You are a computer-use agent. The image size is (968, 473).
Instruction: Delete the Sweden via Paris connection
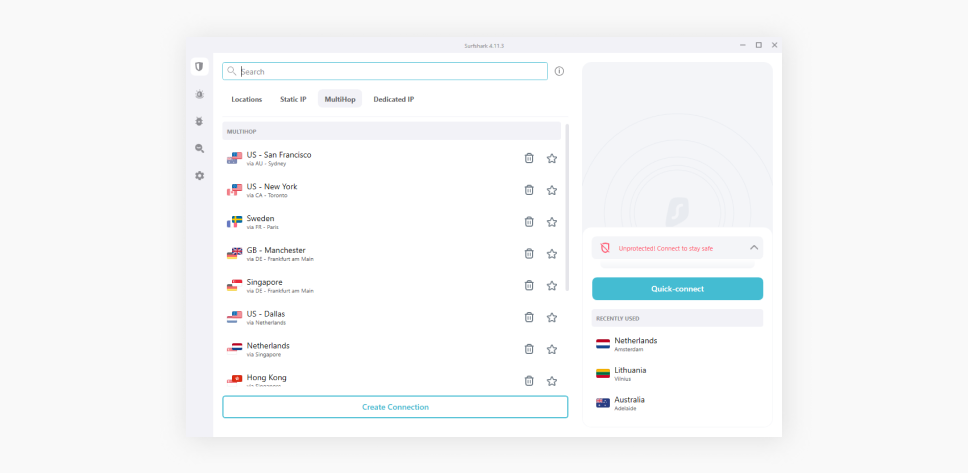(x=529, y=222)
